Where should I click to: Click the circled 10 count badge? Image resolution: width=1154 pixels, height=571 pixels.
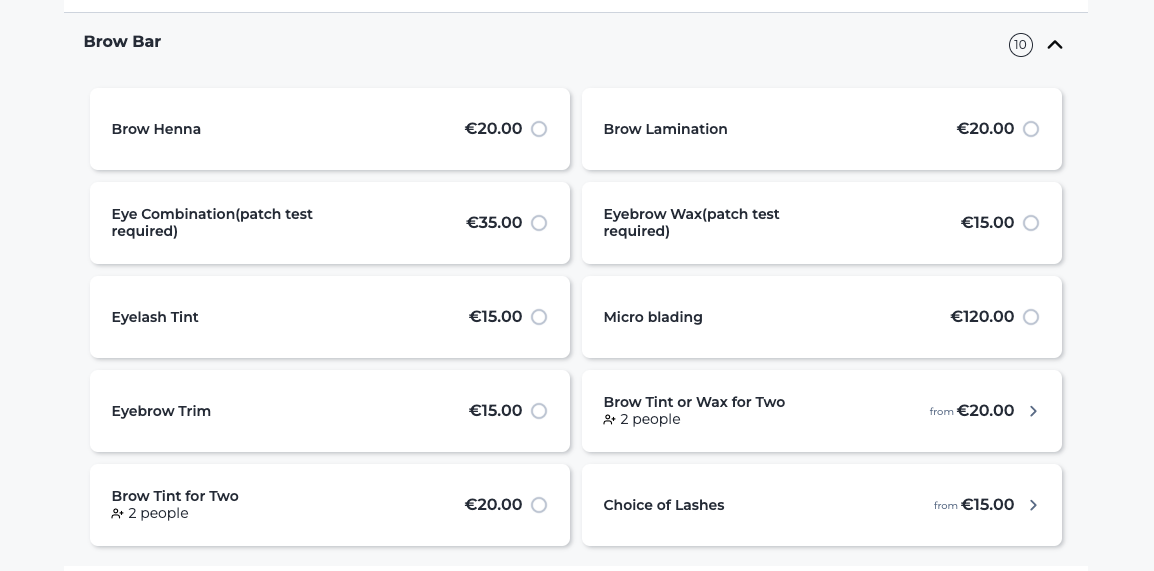pos(1020,45)
